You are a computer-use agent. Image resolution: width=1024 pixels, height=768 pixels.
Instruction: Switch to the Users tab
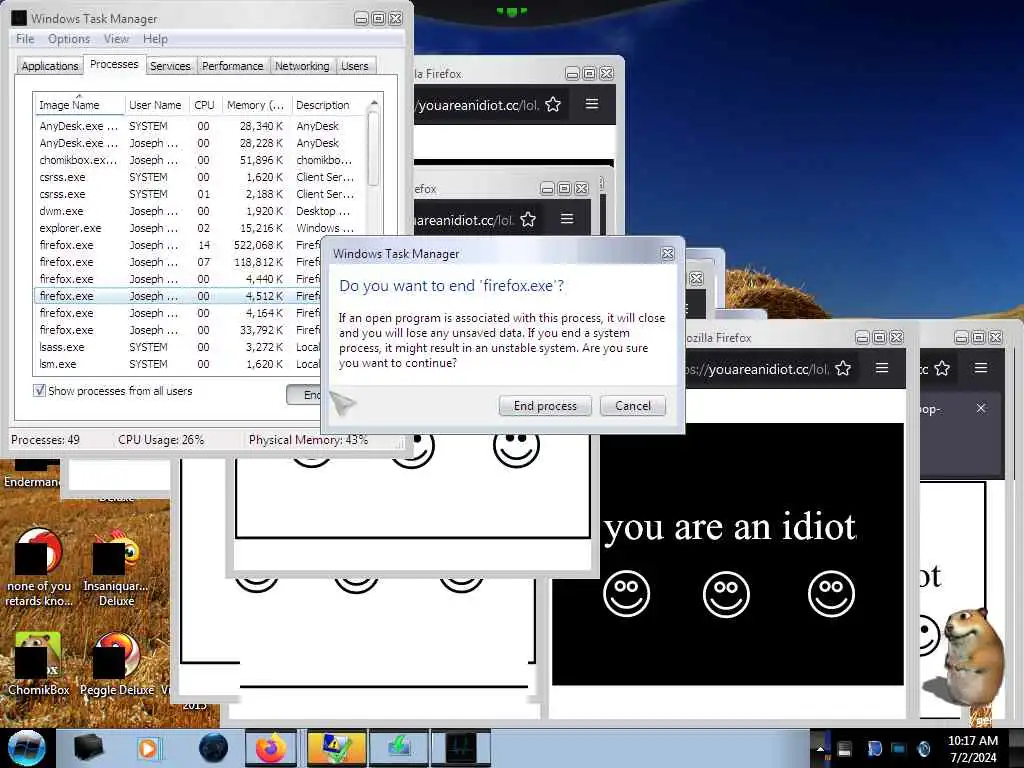pos(355,66)
